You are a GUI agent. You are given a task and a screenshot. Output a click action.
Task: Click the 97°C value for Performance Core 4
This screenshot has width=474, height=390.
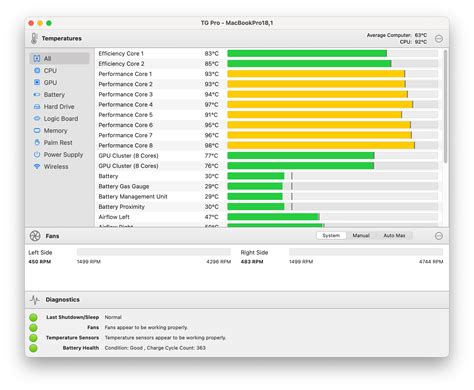click(212, 105)
